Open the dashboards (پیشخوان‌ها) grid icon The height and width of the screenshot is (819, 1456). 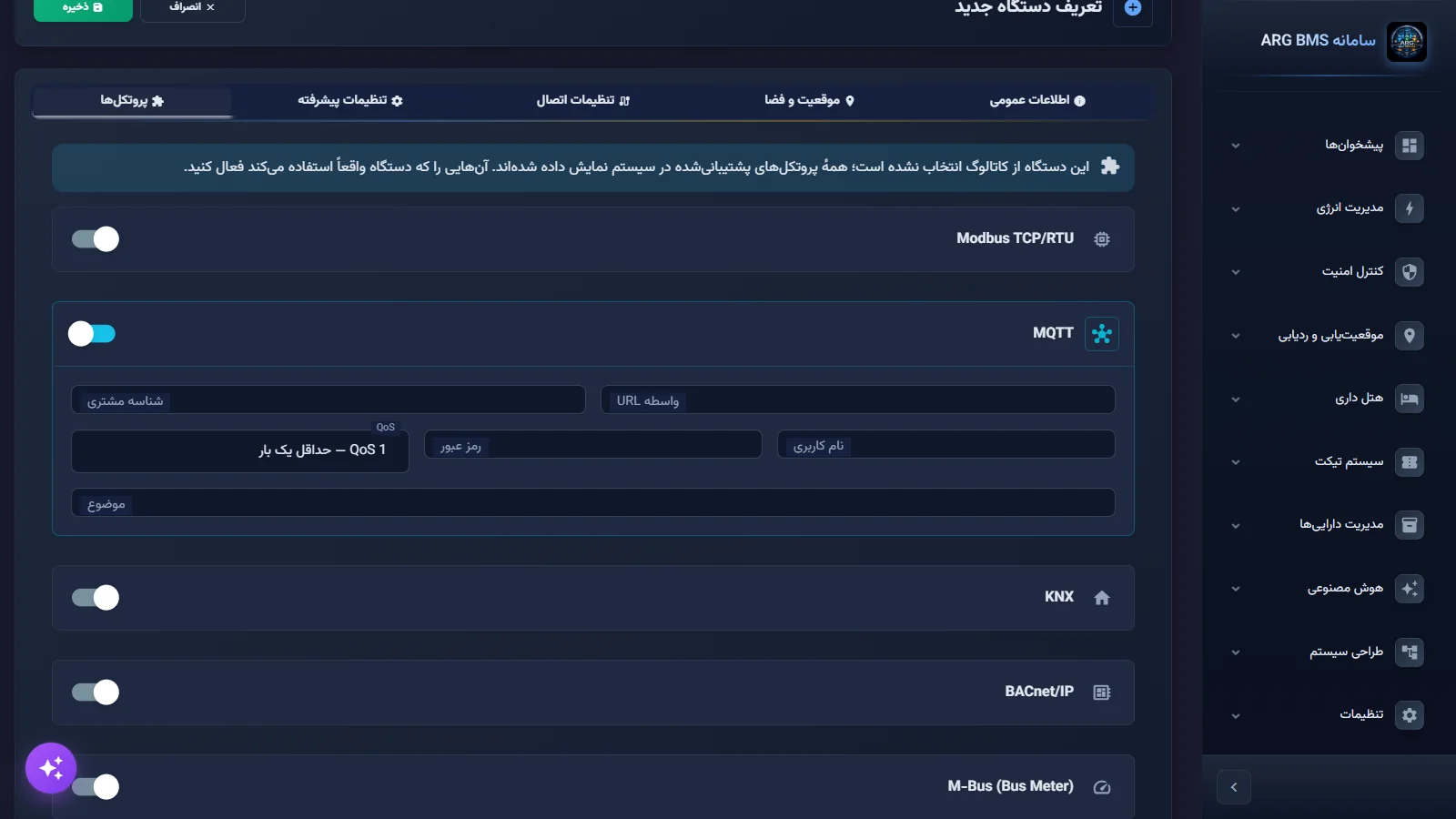point(1410,146)
